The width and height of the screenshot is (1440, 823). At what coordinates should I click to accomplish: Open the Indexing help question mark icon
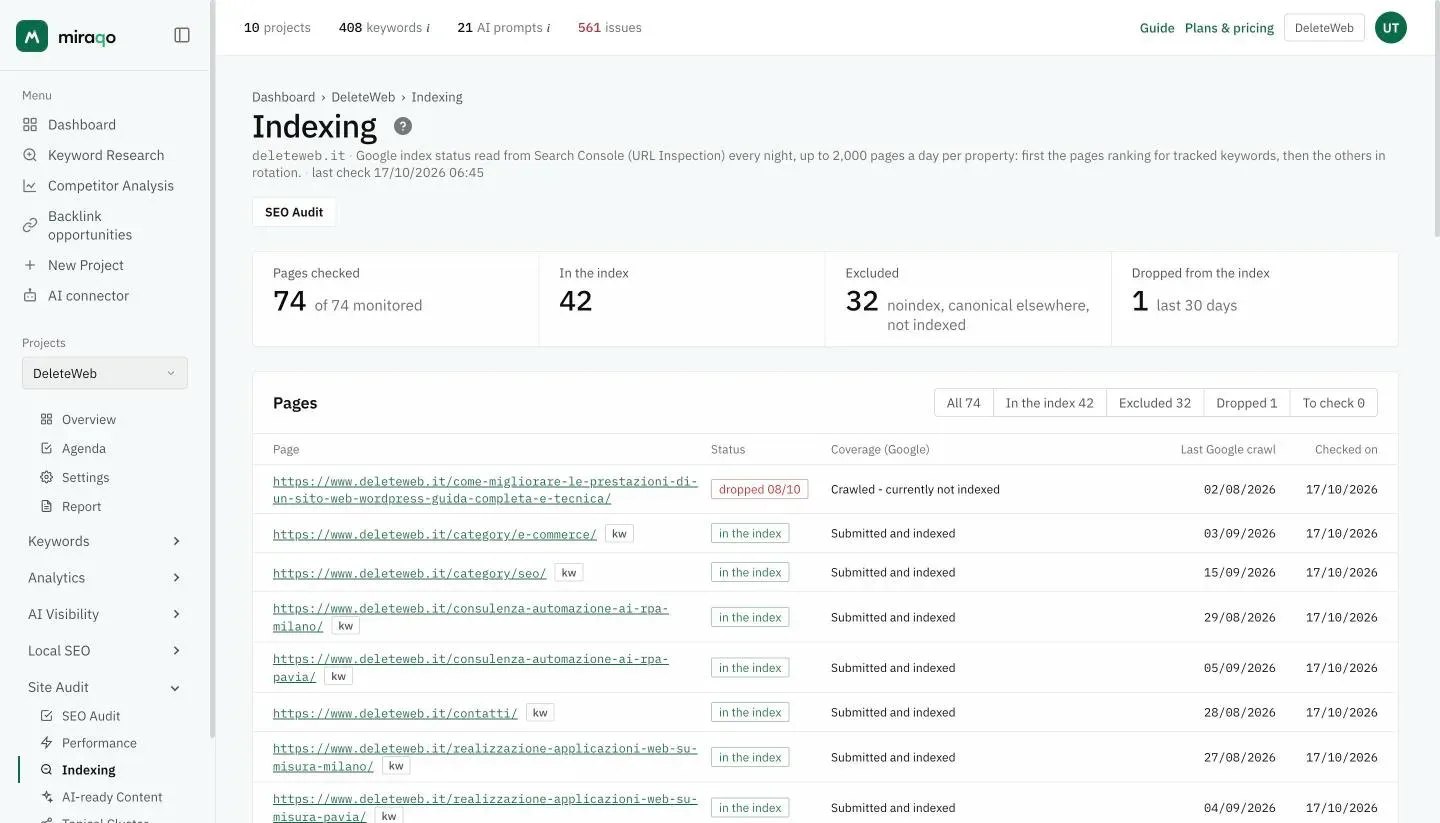tap(403, 126)
